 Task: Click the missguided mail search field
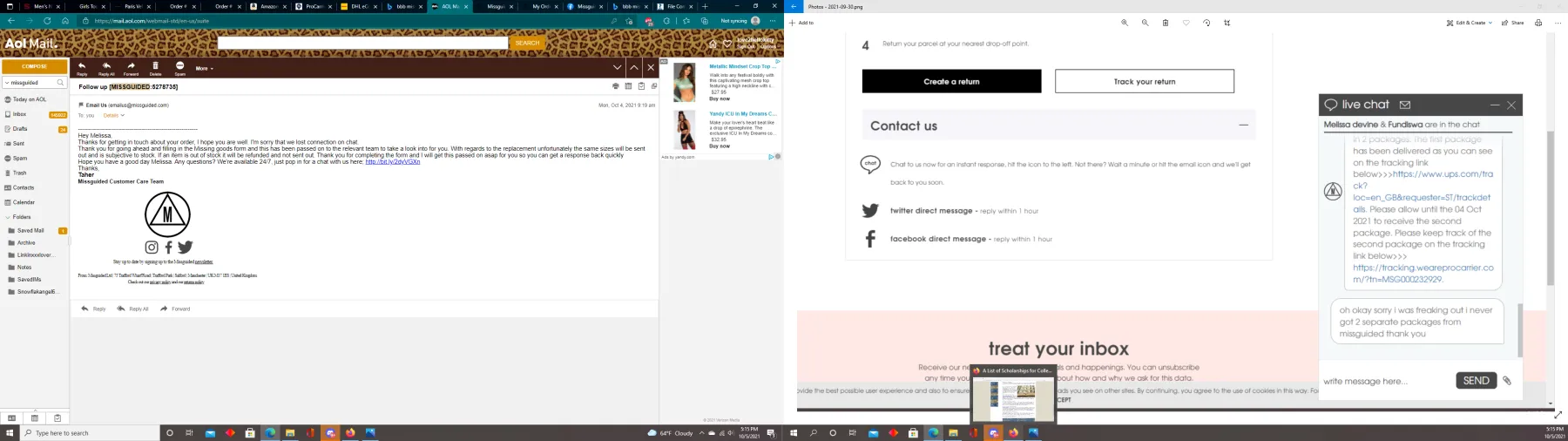tap(35, 83)
